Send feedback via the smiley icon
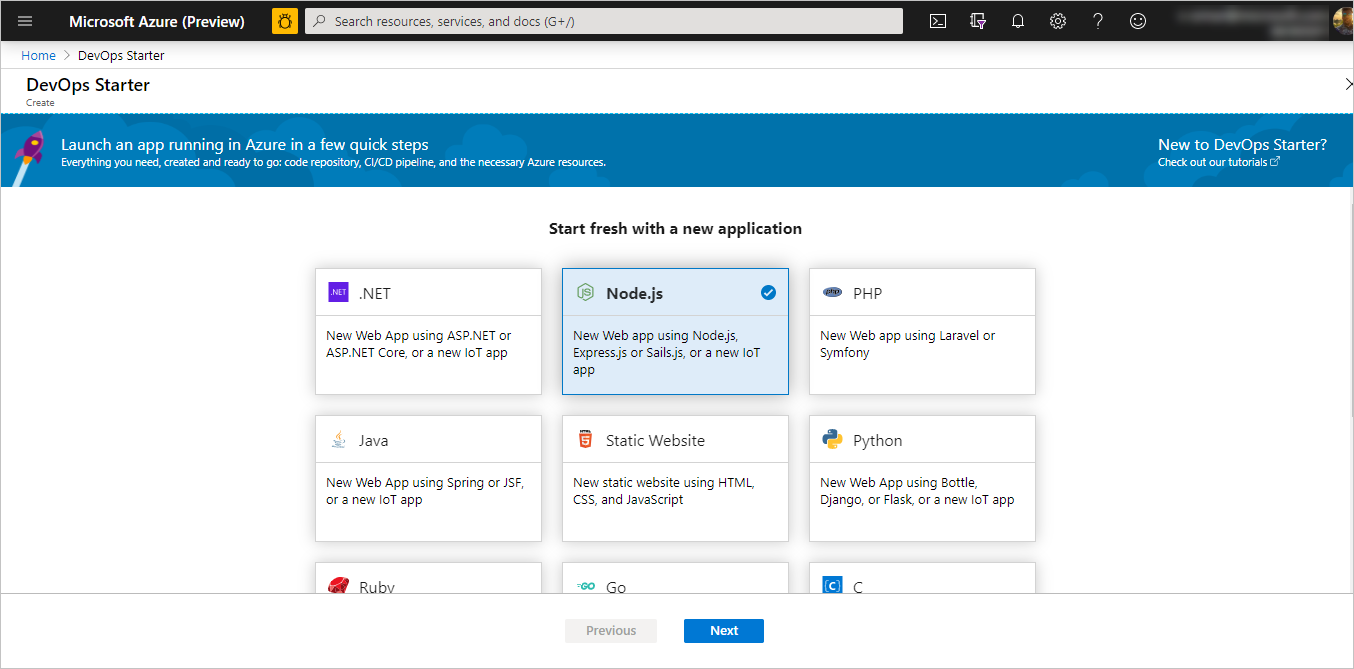The width and height of the screenshot is (1354, 669). tap(1138, 20)
